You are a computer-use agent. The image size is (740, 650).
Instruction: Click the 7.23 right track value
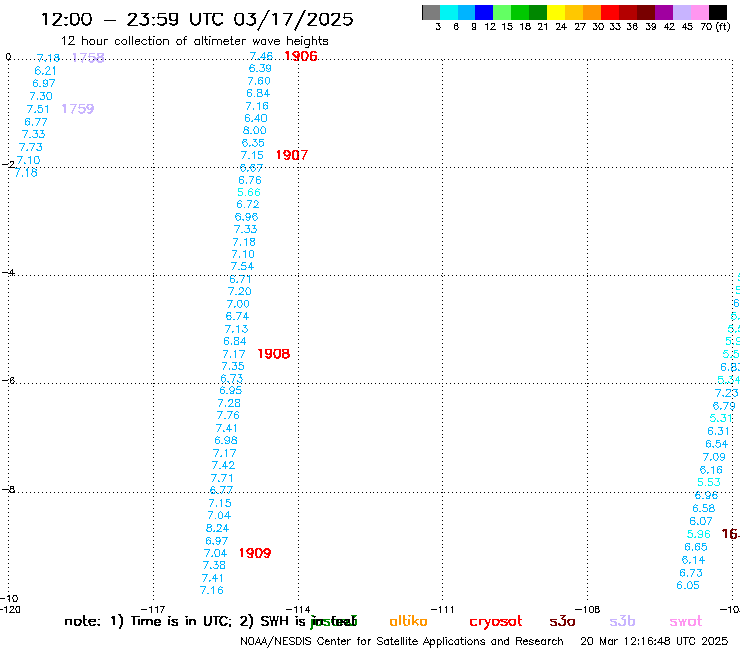[726, 393]
